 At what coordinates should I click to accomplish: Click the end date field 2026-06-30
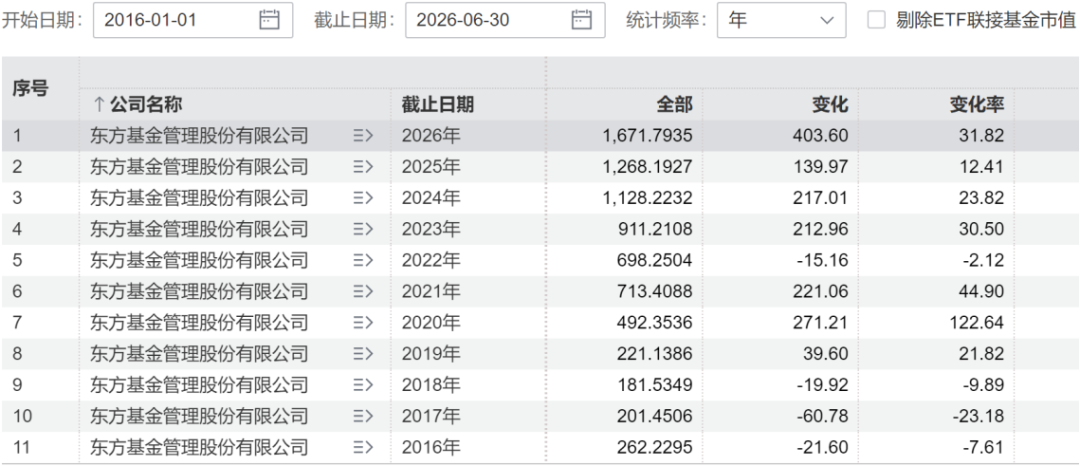(505, 20)
